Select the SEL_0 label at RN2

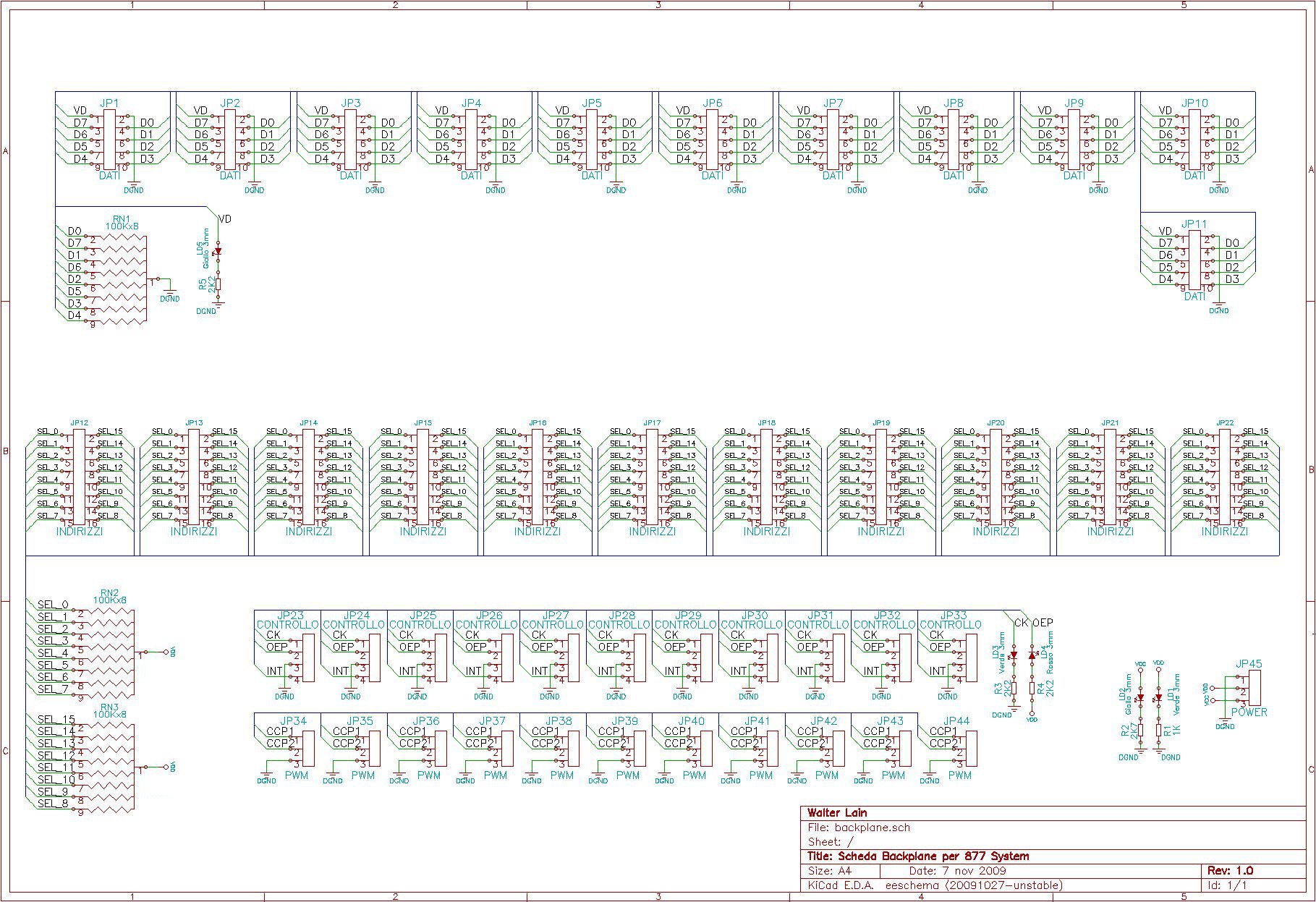(53, 605)
